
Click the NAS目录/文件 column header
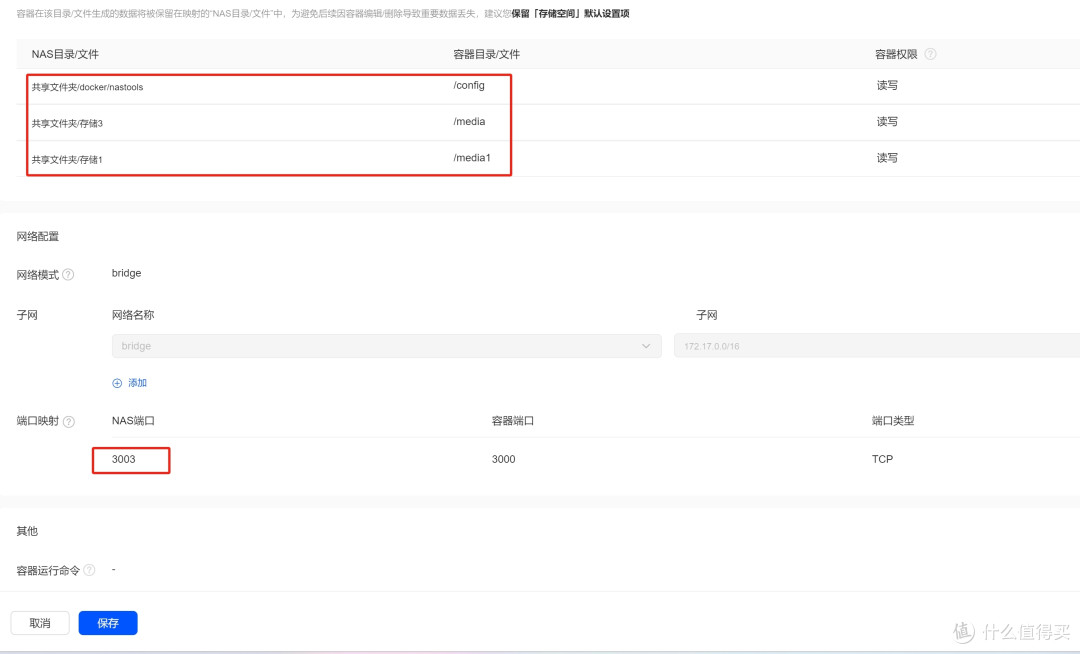[x=65, y=54]
